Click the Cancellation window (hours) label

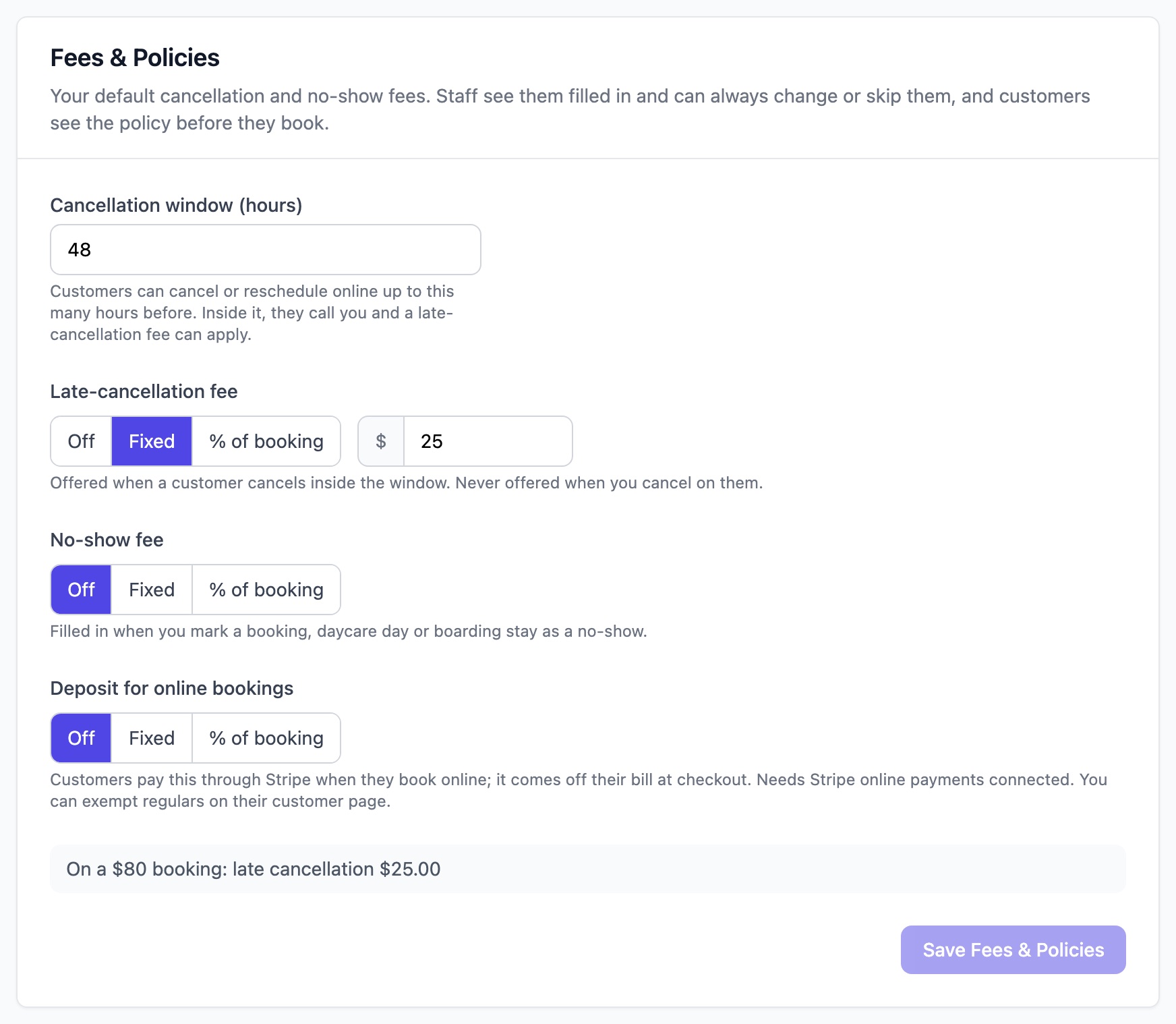[176, 205]
